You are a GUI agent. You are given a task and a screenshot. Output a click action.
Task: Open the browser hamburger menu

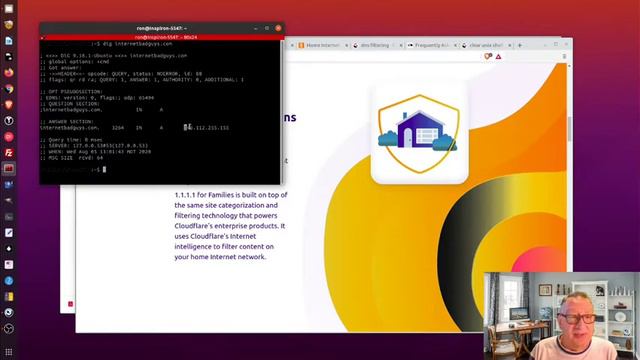(x=564, y=56)
